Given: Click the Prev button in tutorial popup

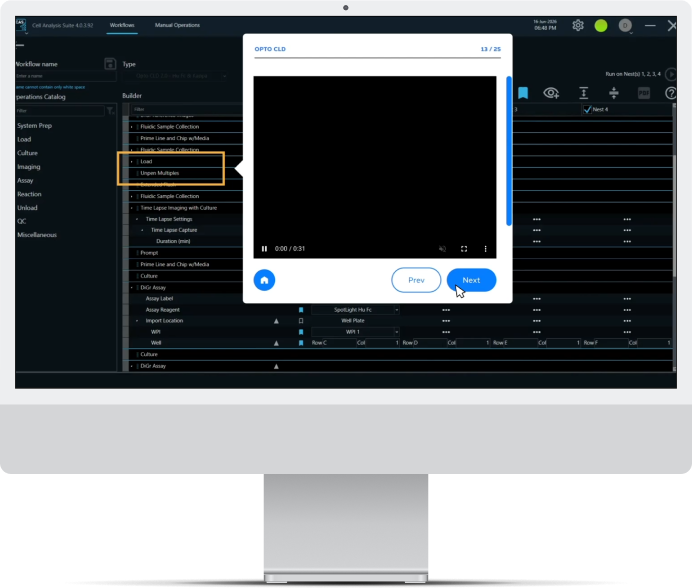Looking at the screenshot, I should point(416,280).
